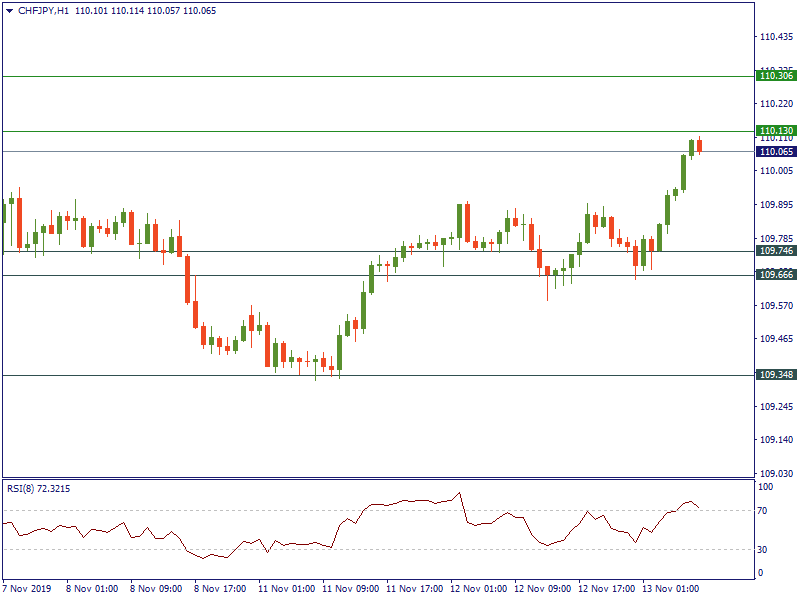This screenshot has height=600, width=800.
Task: Select the 109.746 level price label
Action: pos(777,251)
